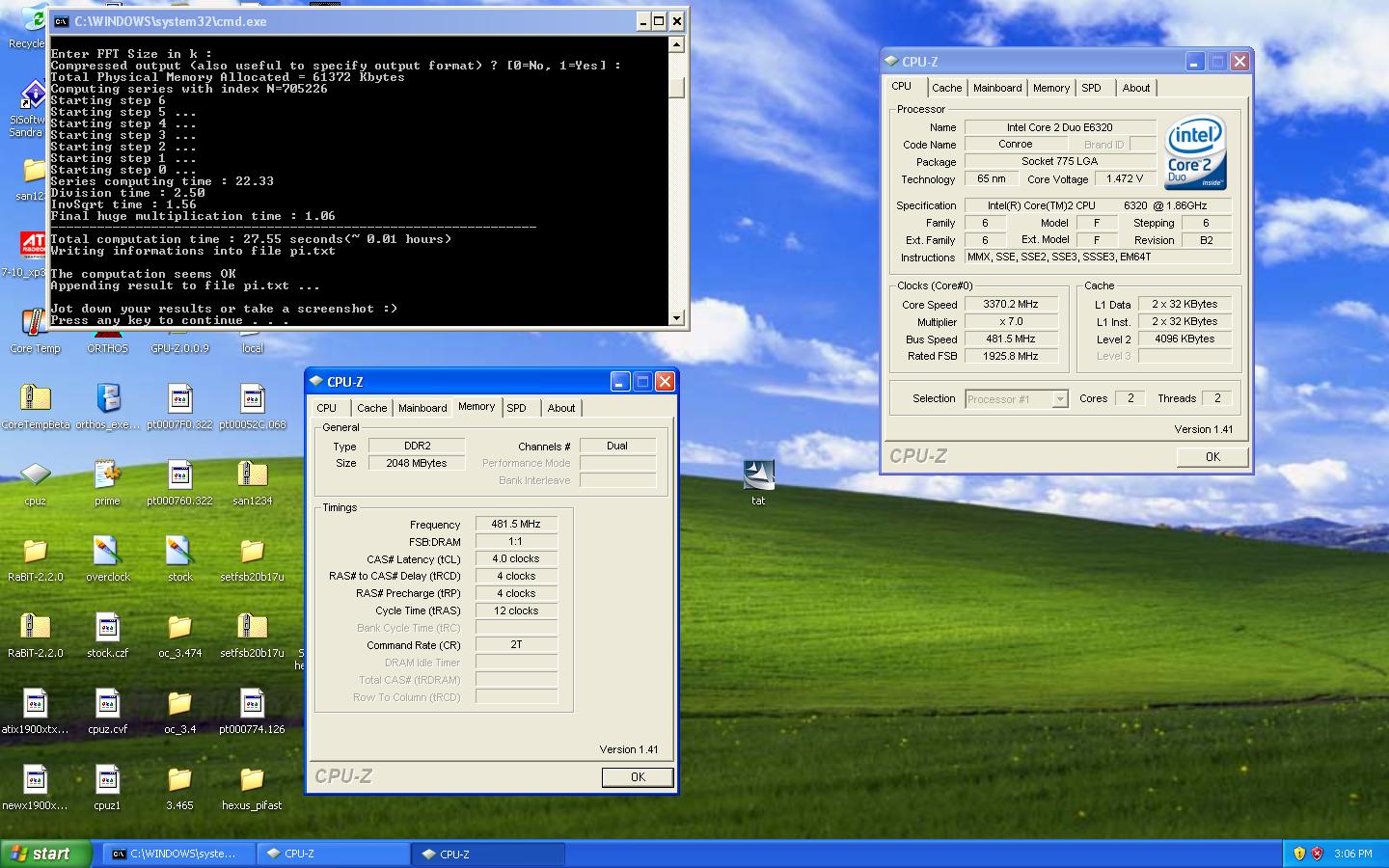Click the second, active CPU-Z taskbar button

pyautogui.click(x=488, y=854)
